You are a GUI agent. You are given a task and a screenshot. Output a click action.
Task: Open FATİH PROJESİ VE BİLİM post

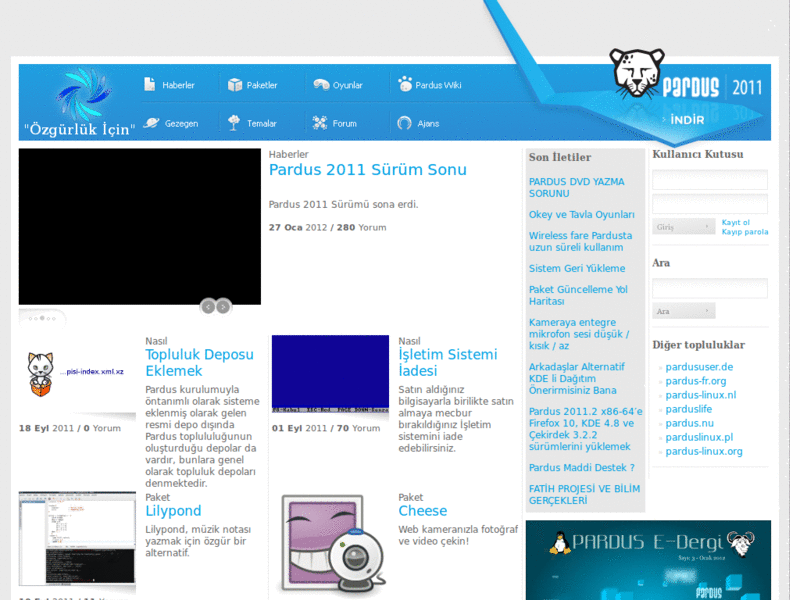(584, 495)
